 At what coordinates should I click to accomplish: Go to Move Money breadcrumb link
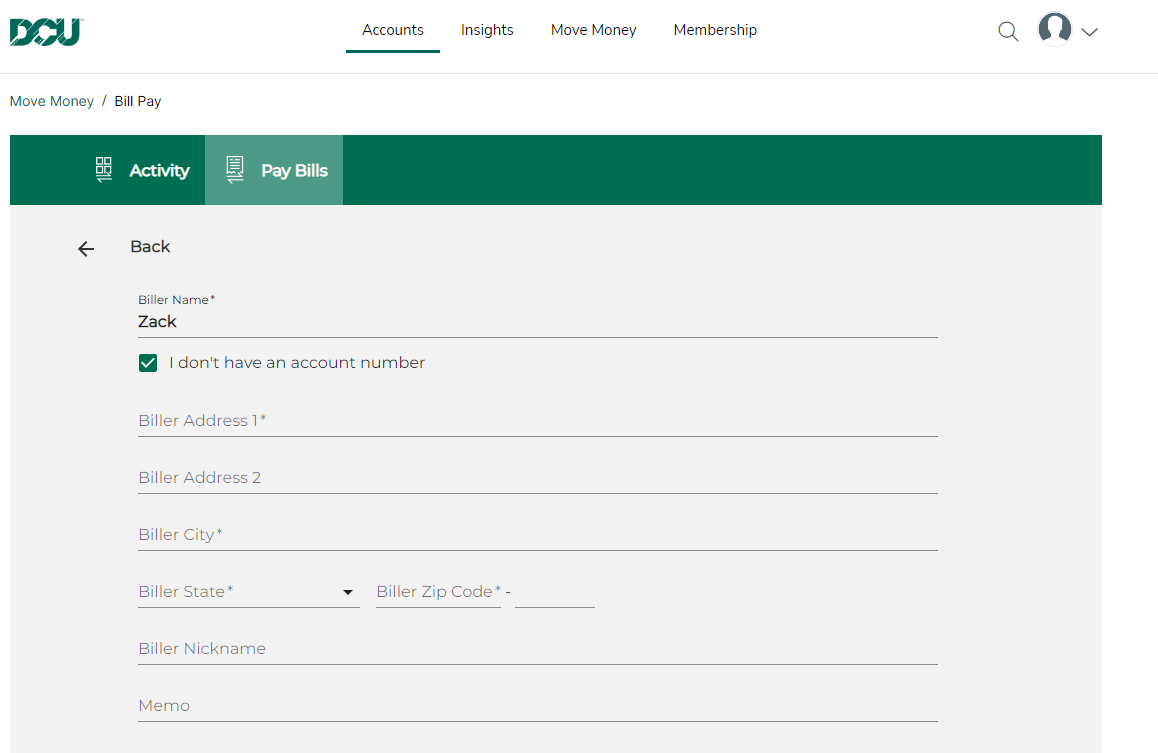(52, 101)
